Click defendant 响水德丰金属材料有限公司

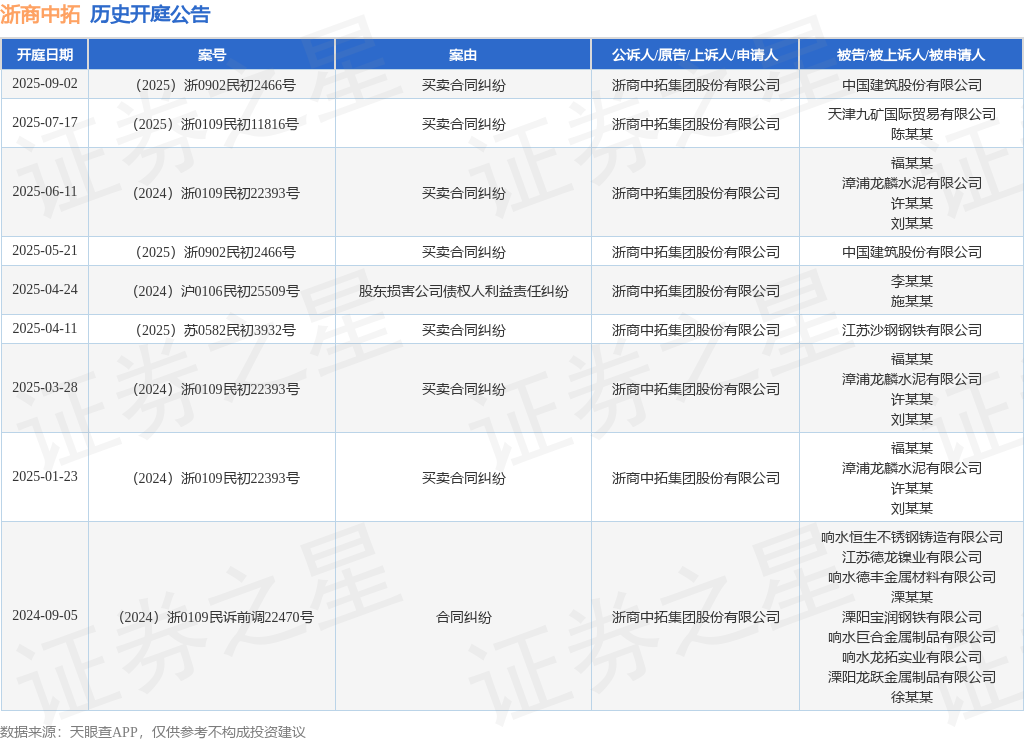(x=911, y=577)
